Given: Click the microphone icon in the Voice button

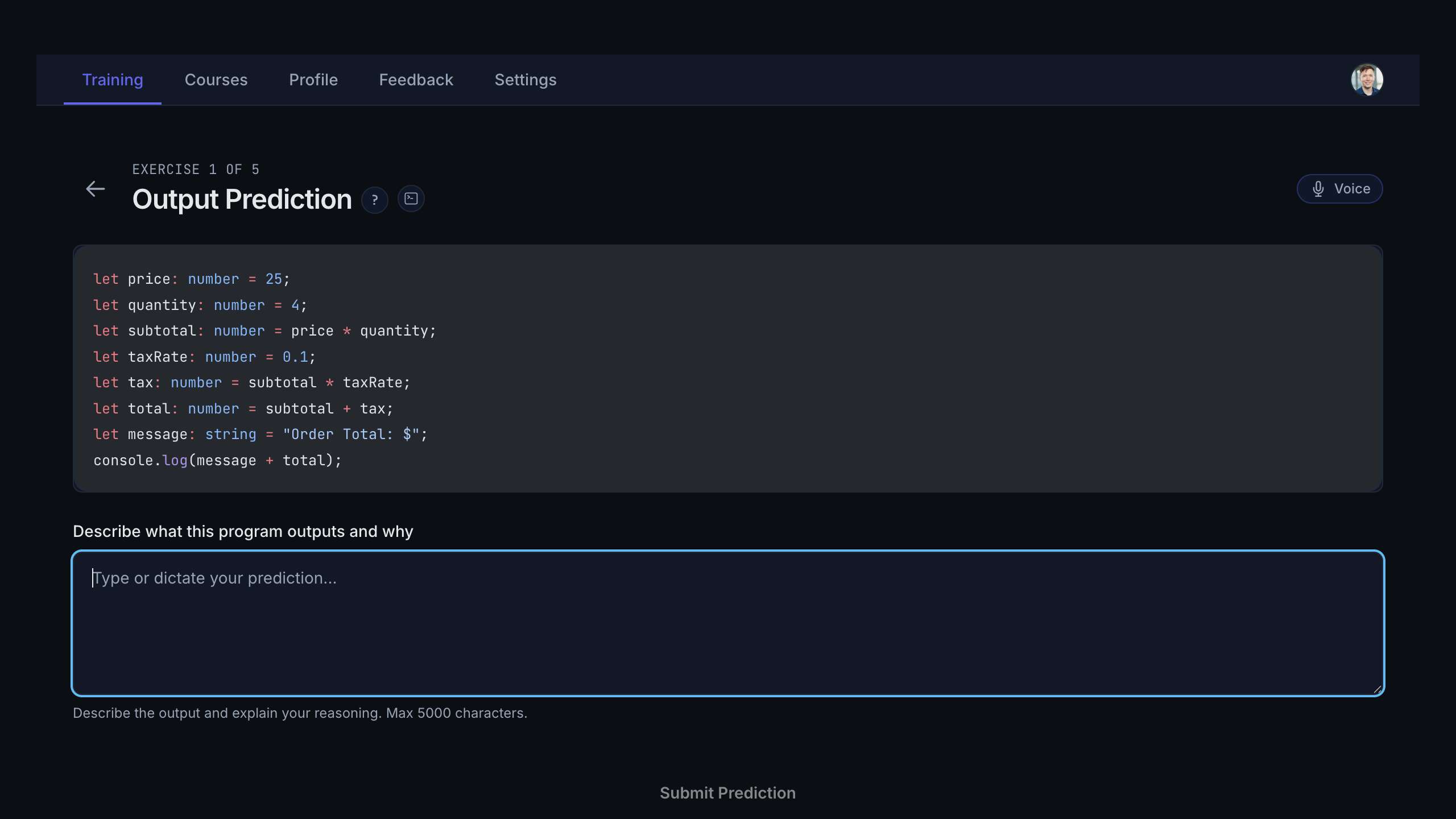Looking at the screenshot, I should coord(1318,188).
